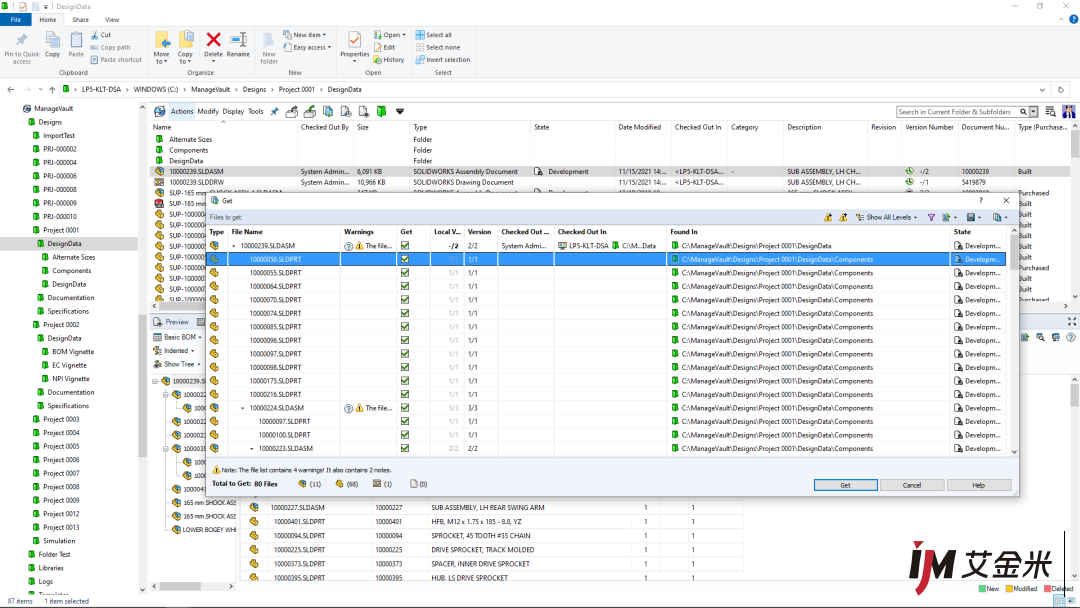Click the back arrow navigation icon
This screenshot has width=1080, height=608.
click(10, 90)
